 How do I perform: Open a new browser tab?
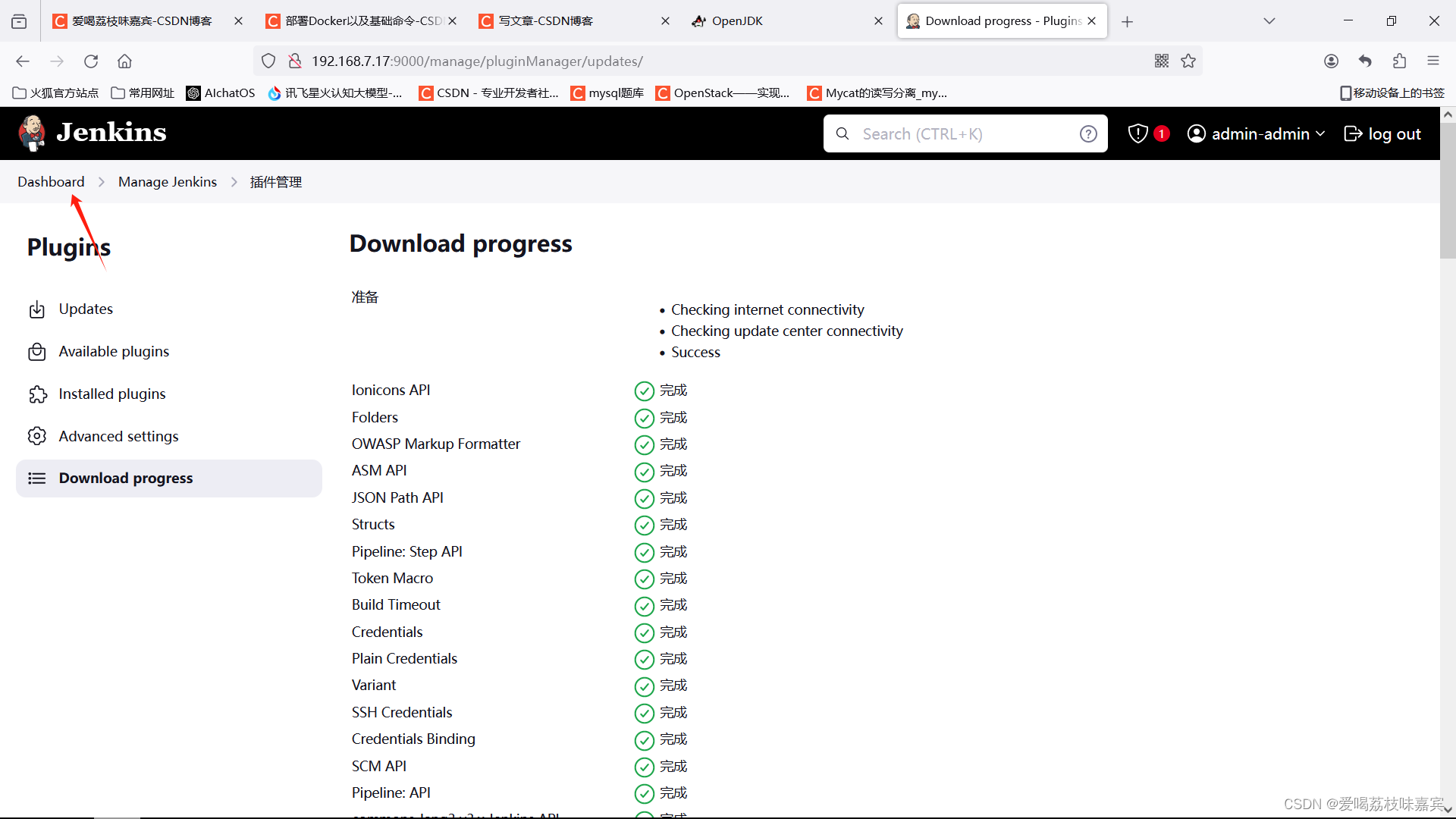point(1127,21)
